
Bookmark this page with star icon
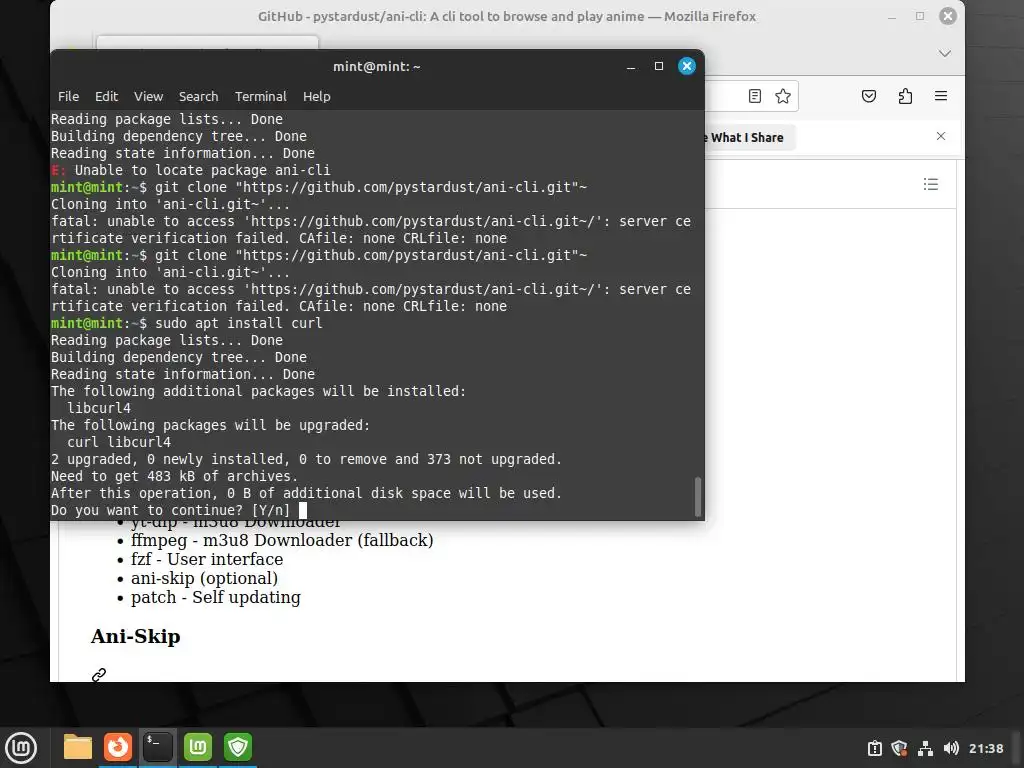783,97
